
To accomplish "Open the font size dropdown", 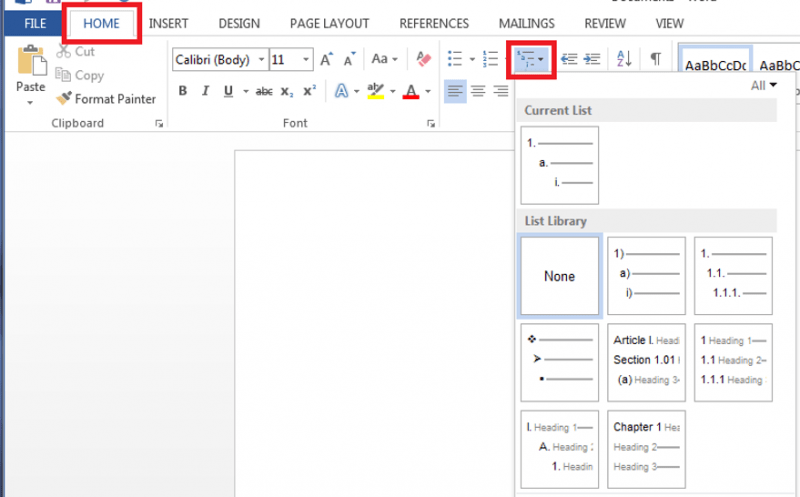I will click(x=306, y=60).
